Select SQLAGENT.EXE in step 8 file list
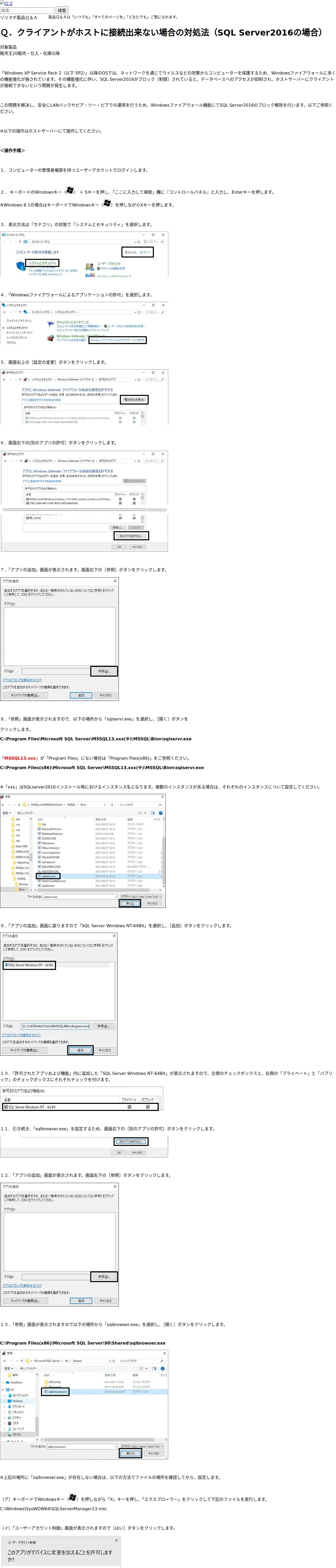Screen dimensions: 336x1568 [x=50, y=858]
